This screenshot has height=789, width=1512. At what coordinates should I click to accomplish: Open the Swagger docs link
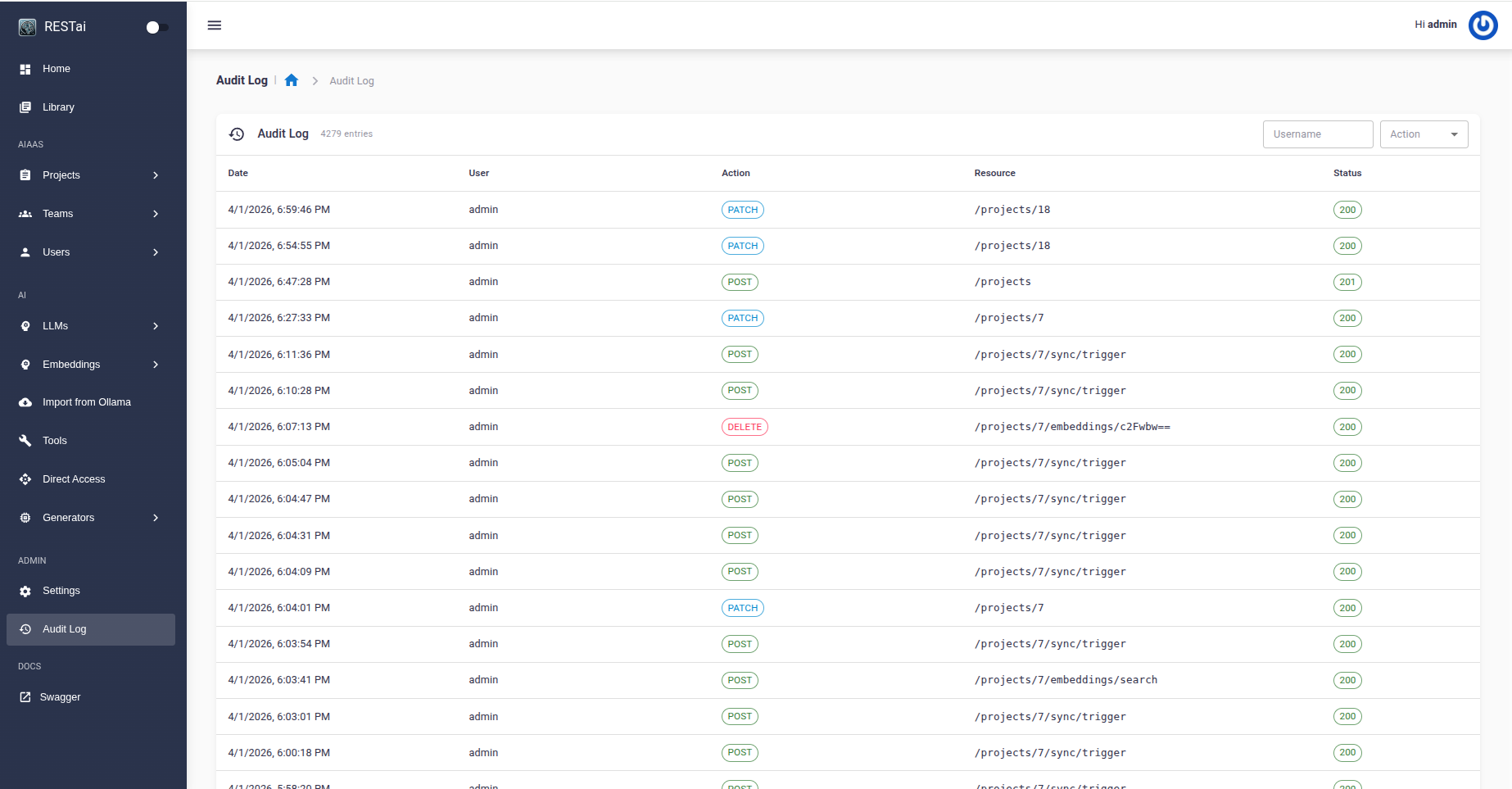coord(91,697)
